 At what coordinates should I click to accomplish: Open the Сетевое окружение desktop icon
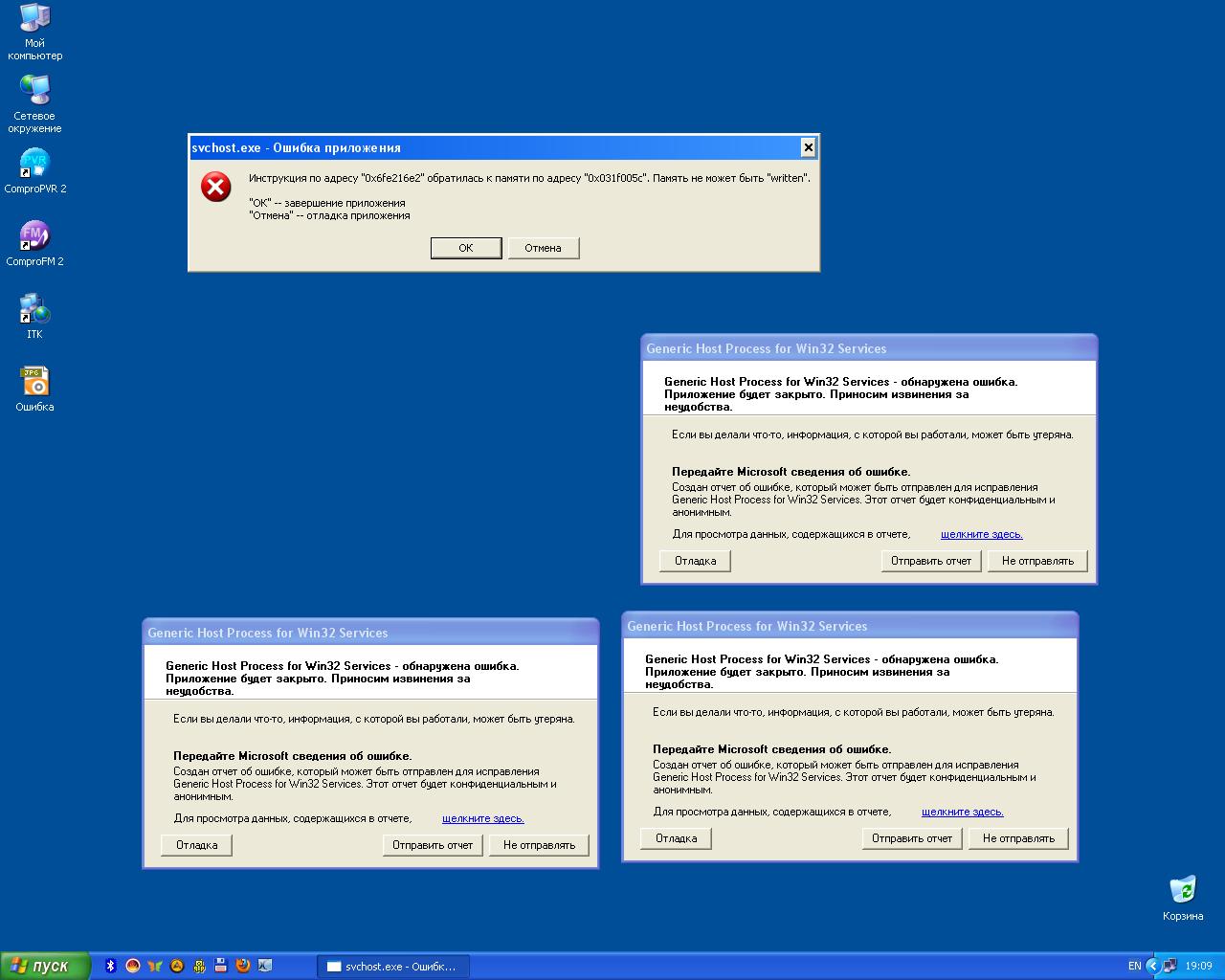tap(34, 92)
